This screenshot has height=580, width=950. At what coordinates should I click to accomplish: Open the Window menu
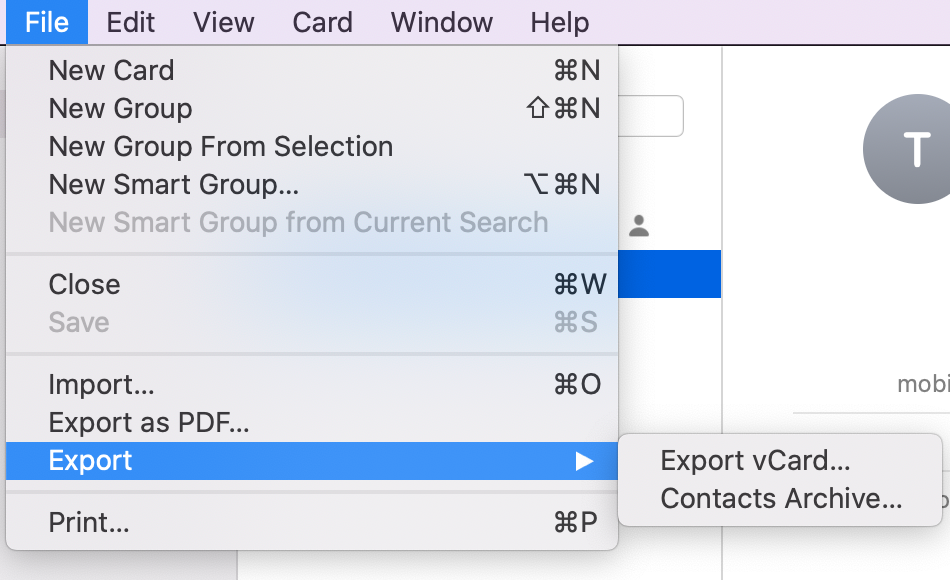pos(442,22)
